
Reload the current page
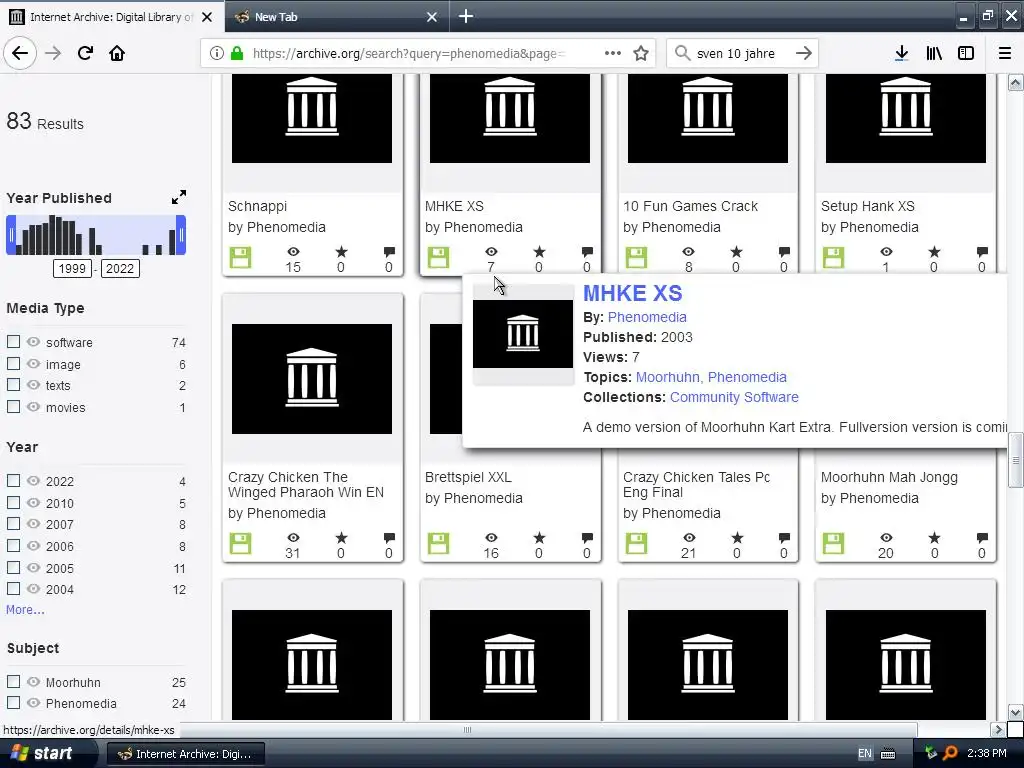(x=85, y=54)
